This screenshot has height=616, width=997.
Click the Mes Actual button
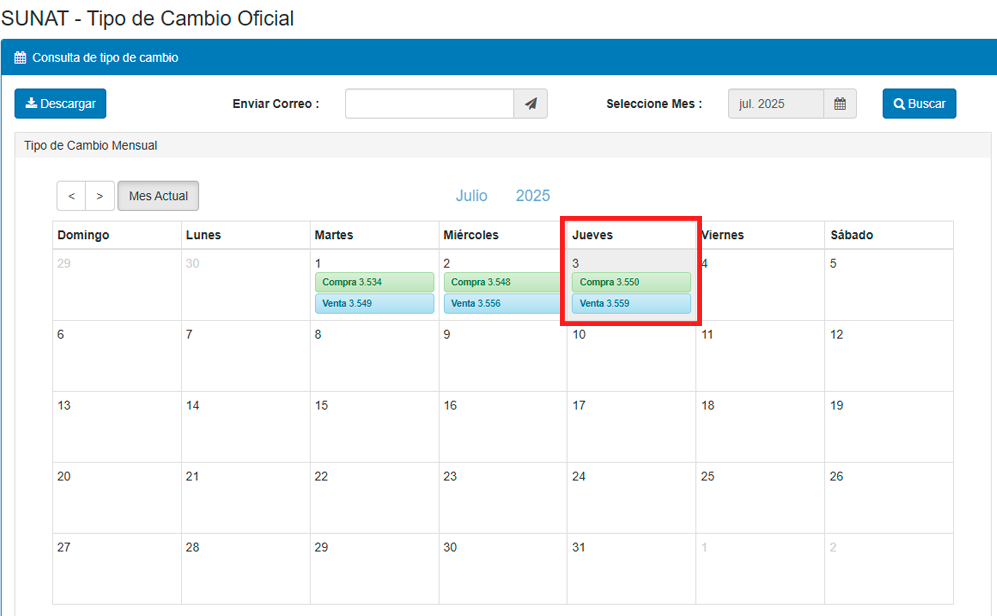[x=158, y=196]
